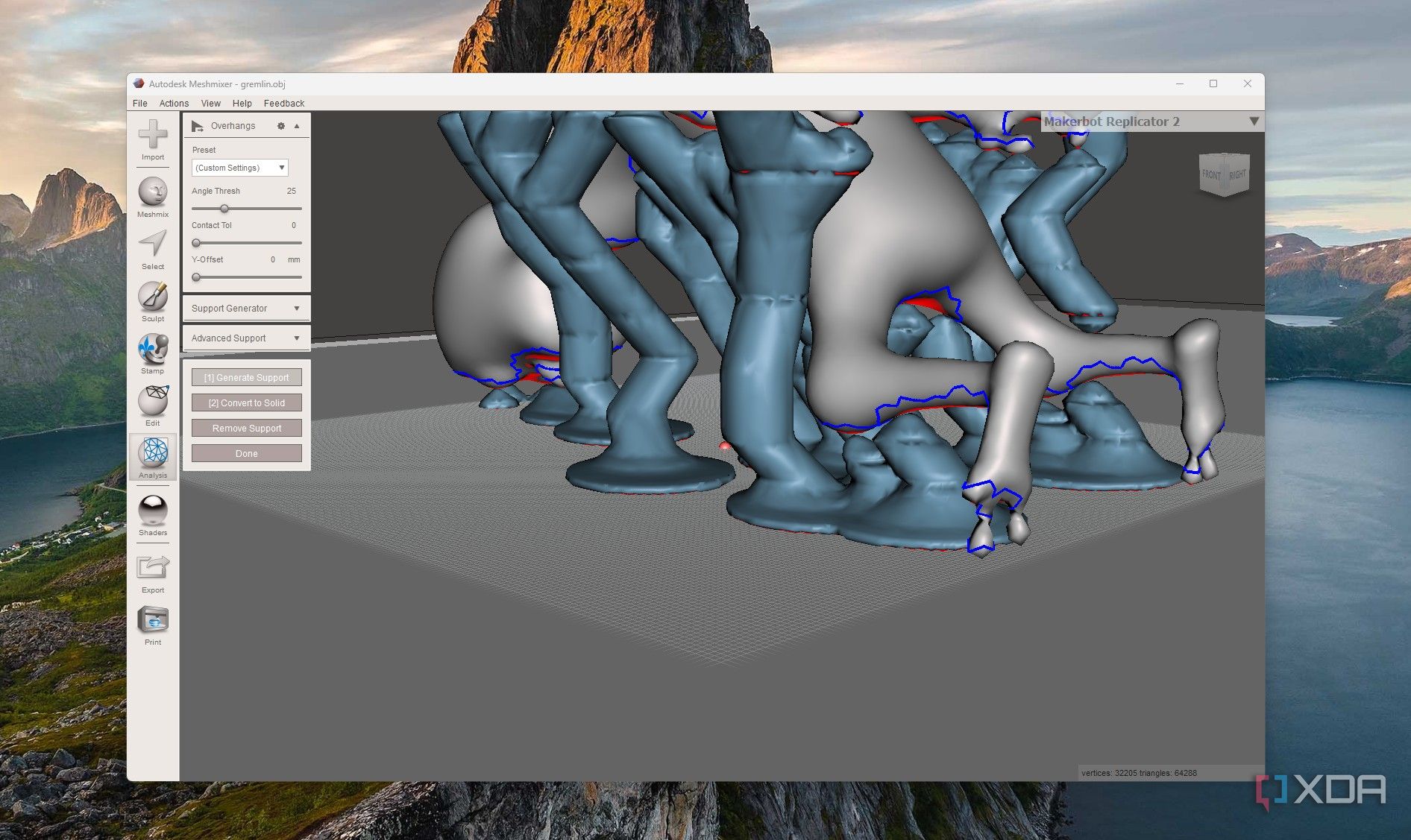Open the Edit tool
Screen dimensions: 1411x840
153,406
